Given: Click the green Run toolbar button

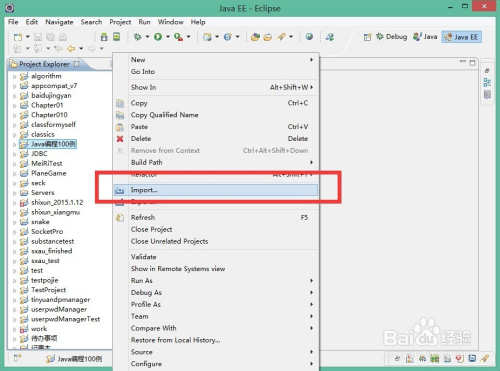Looking at the screenshot, I should tap(158, 37).
